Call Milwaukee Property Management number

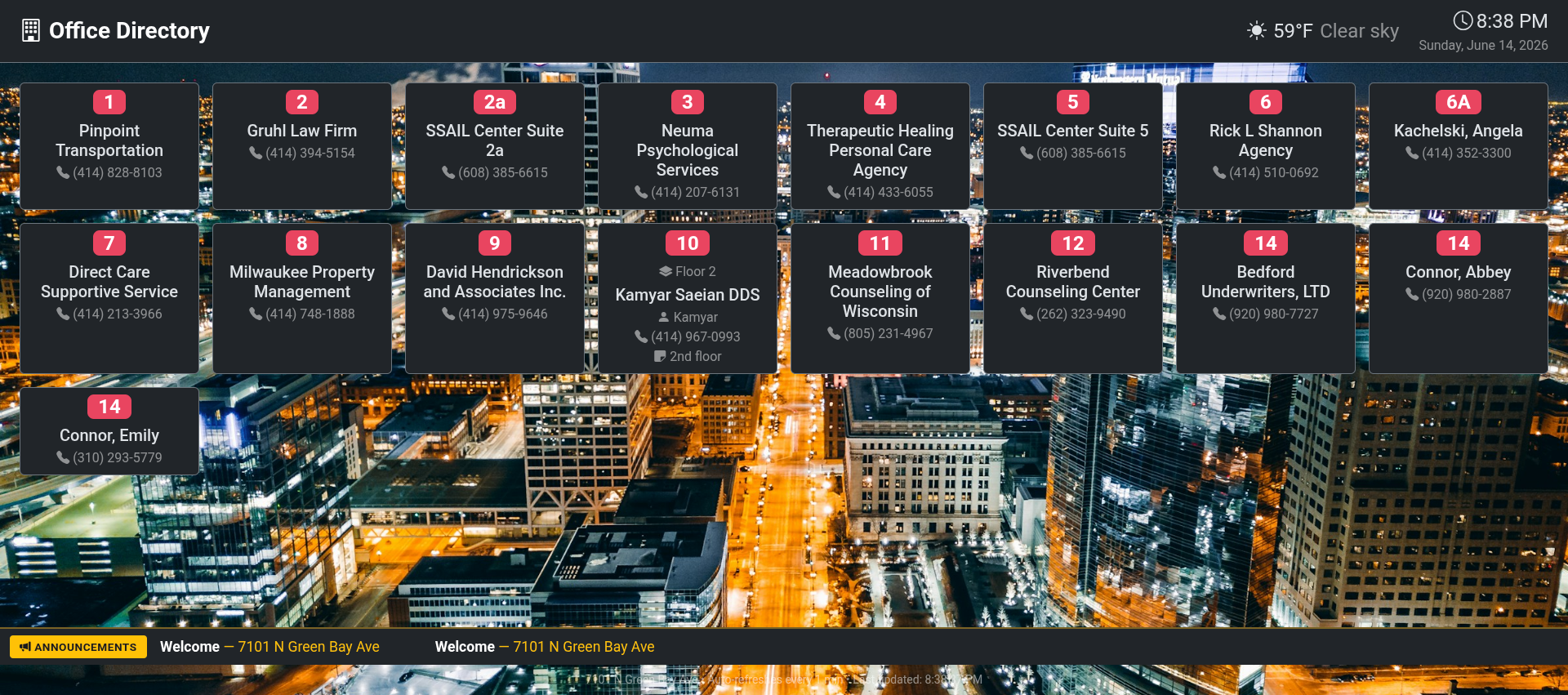coord(302,314)
